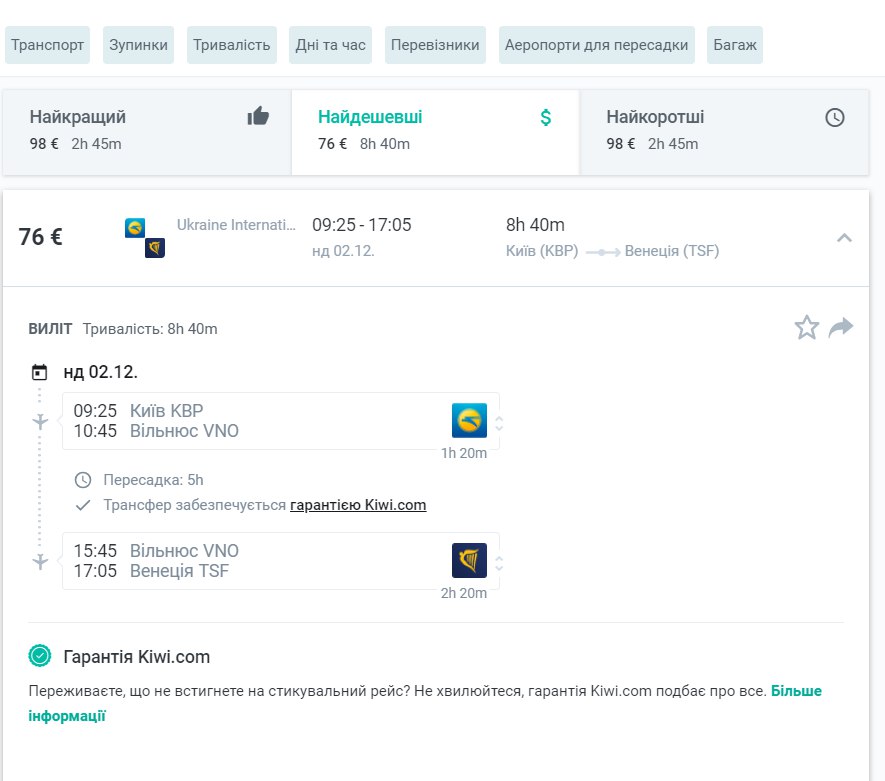The height and width of the screenshot is (781, 885).
Task: Click the plane icon beside Вільнюс-Венеція segment
Action: click(x=40, y=561)
